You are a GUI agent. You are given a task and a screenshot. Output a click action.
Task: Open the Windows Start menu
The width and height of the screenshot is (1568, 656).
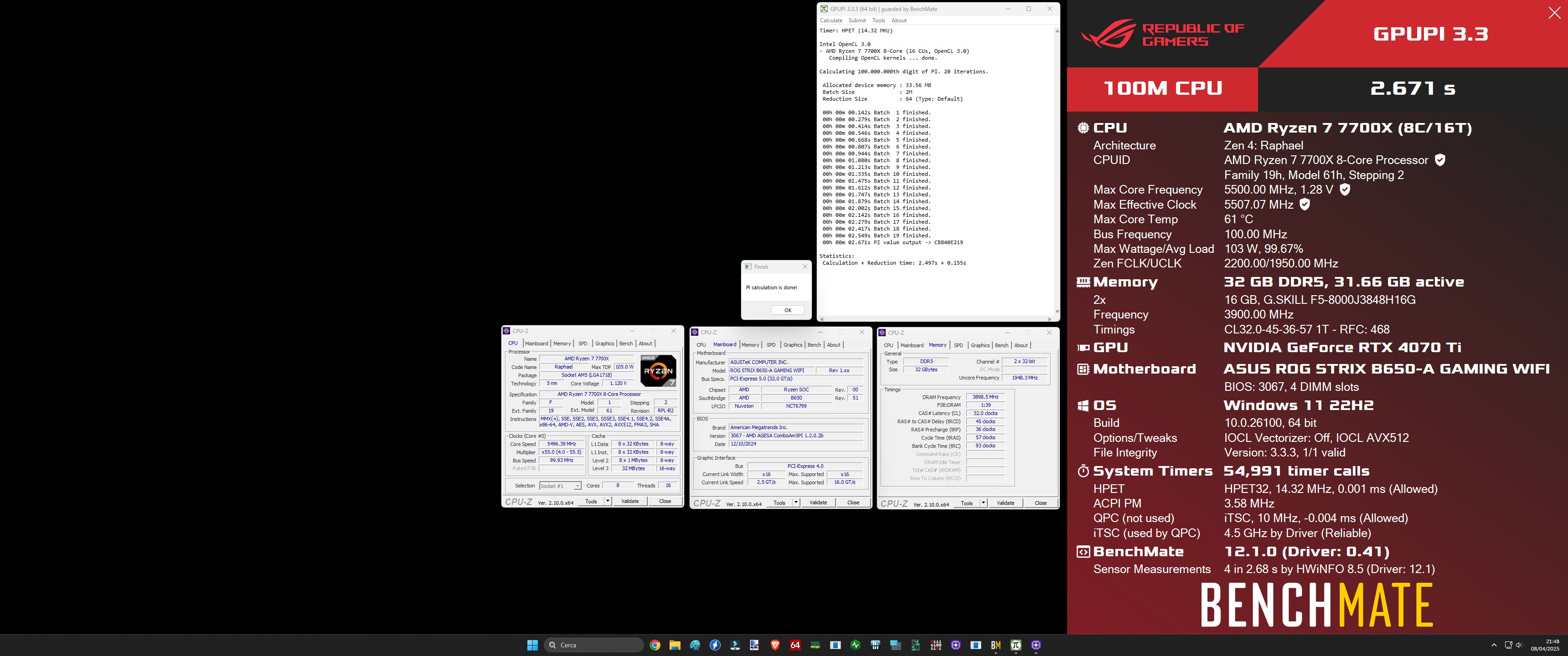[x=532, y=645]
